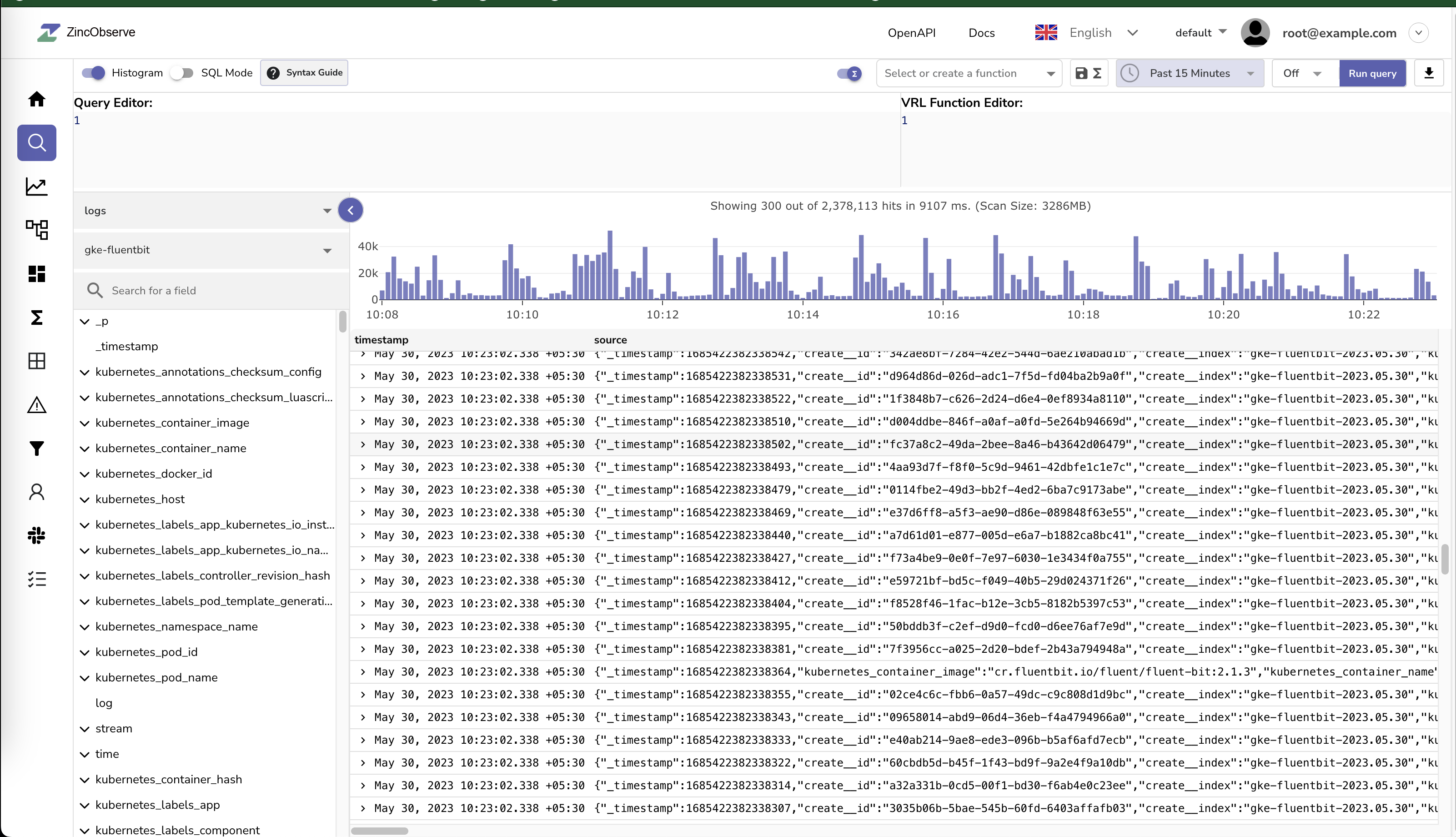Open the Traces view in the sidebar
The image size is (1456, 837).
(x=36, y=229)
